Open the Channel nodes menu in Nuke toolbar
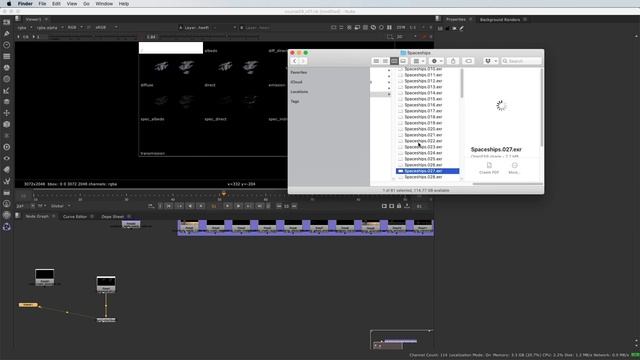 7,56
